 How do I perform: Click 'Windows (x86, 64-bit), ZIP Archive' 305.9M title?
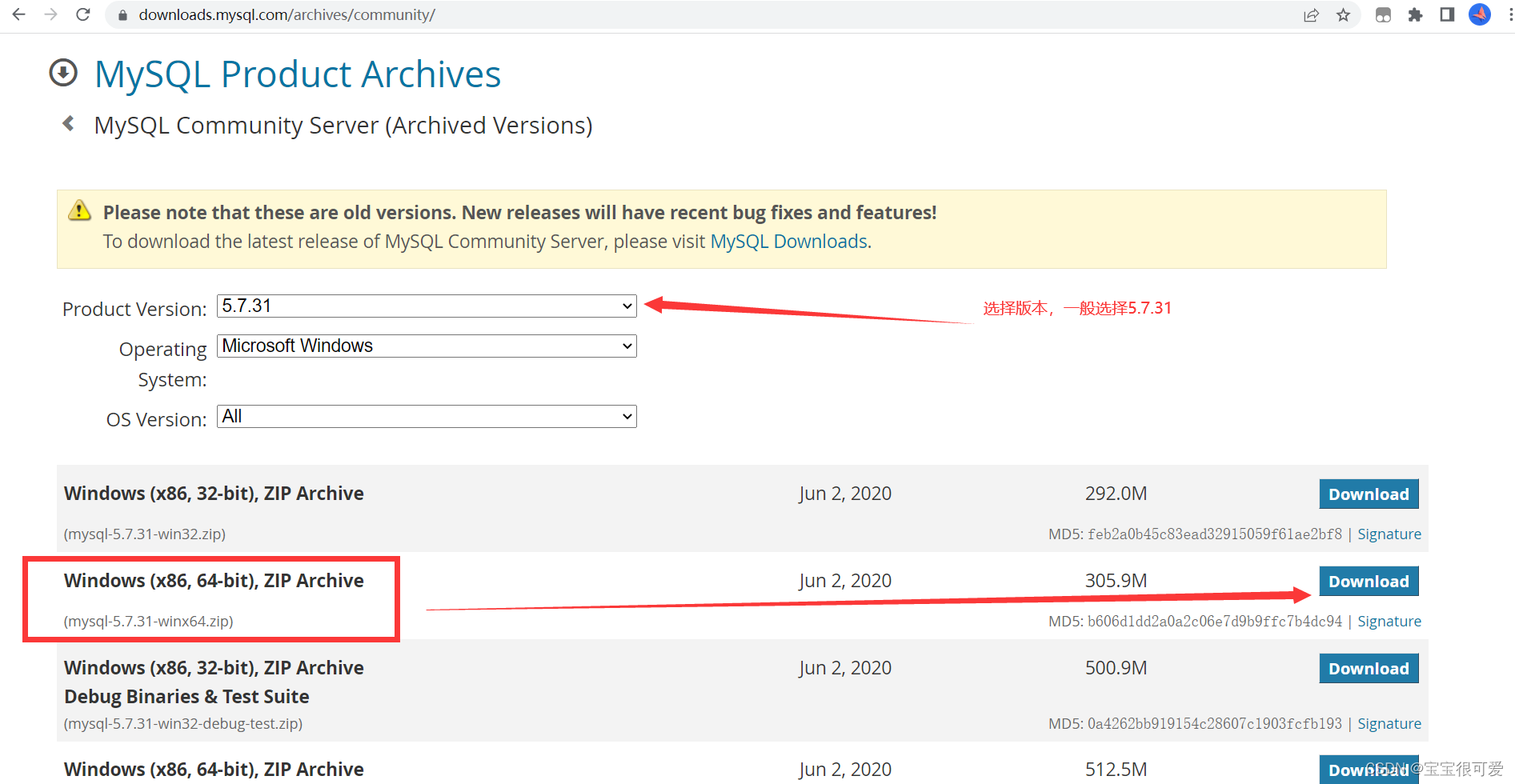coord(214,581)
